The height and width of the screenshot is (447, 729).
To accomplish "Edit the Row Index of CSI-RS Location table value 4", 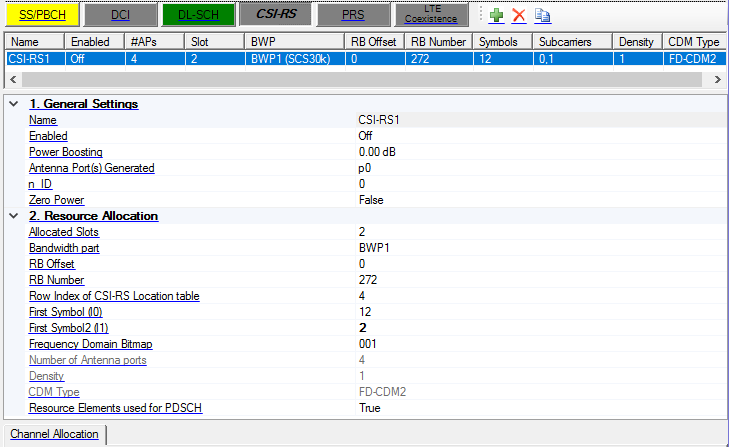I will tap(541, 296).
